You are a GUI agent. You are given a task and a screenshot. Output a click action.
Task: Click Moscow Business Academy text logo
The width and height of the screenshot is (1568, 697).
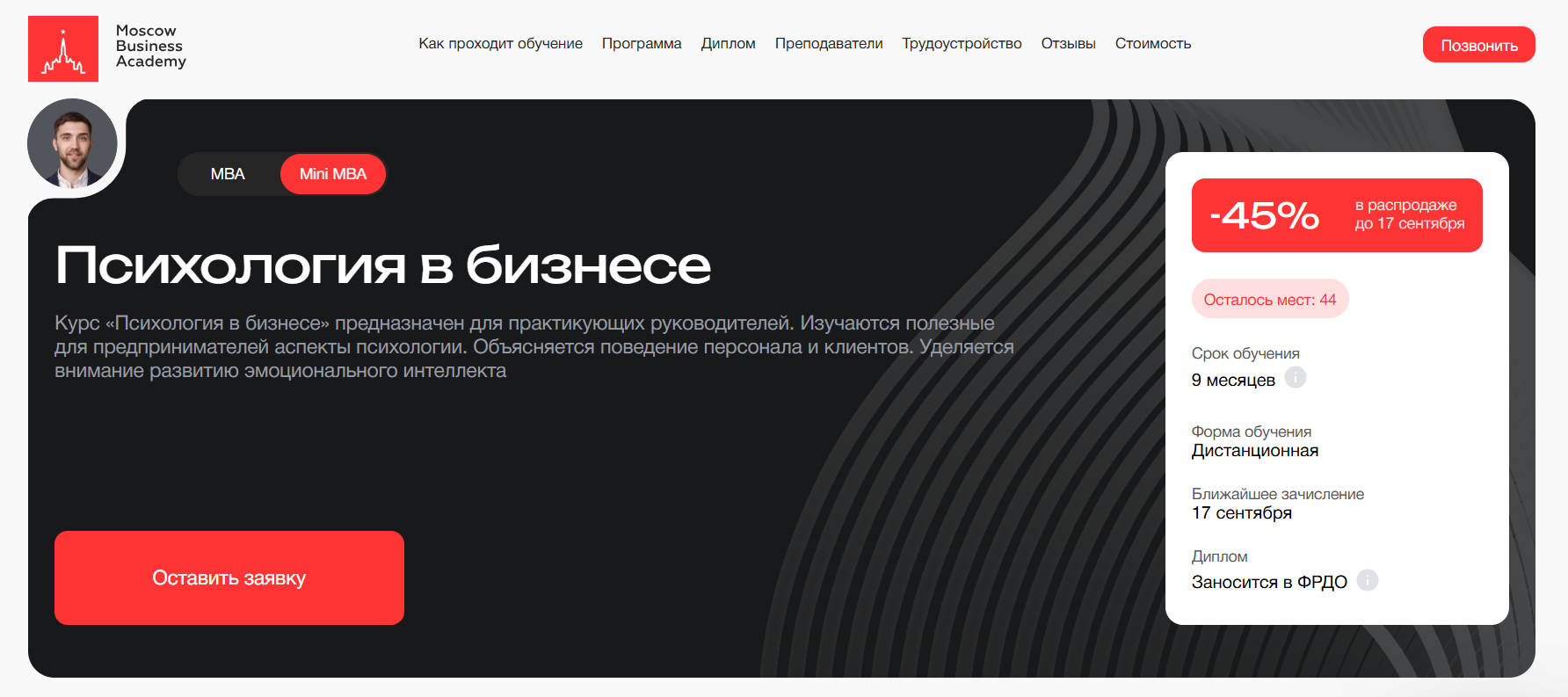tap(151, 46)
